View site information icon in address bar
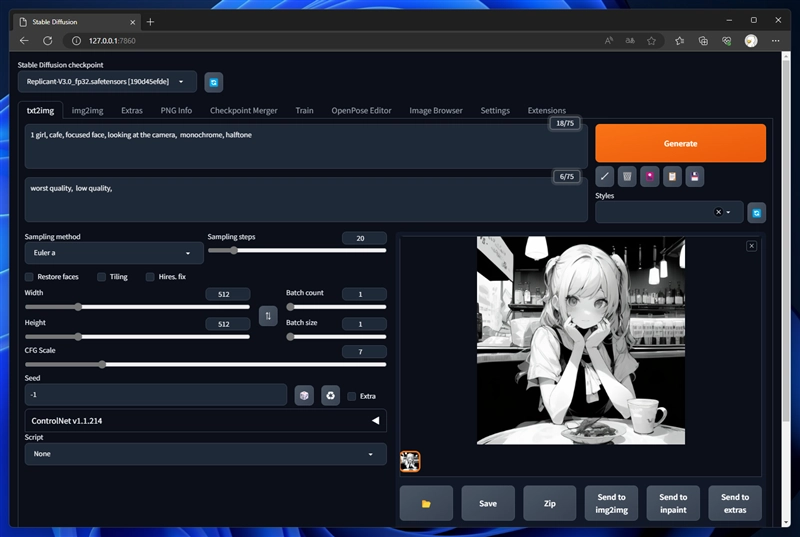800x537 pixels. pyautogui.click(x=76, y=41)
